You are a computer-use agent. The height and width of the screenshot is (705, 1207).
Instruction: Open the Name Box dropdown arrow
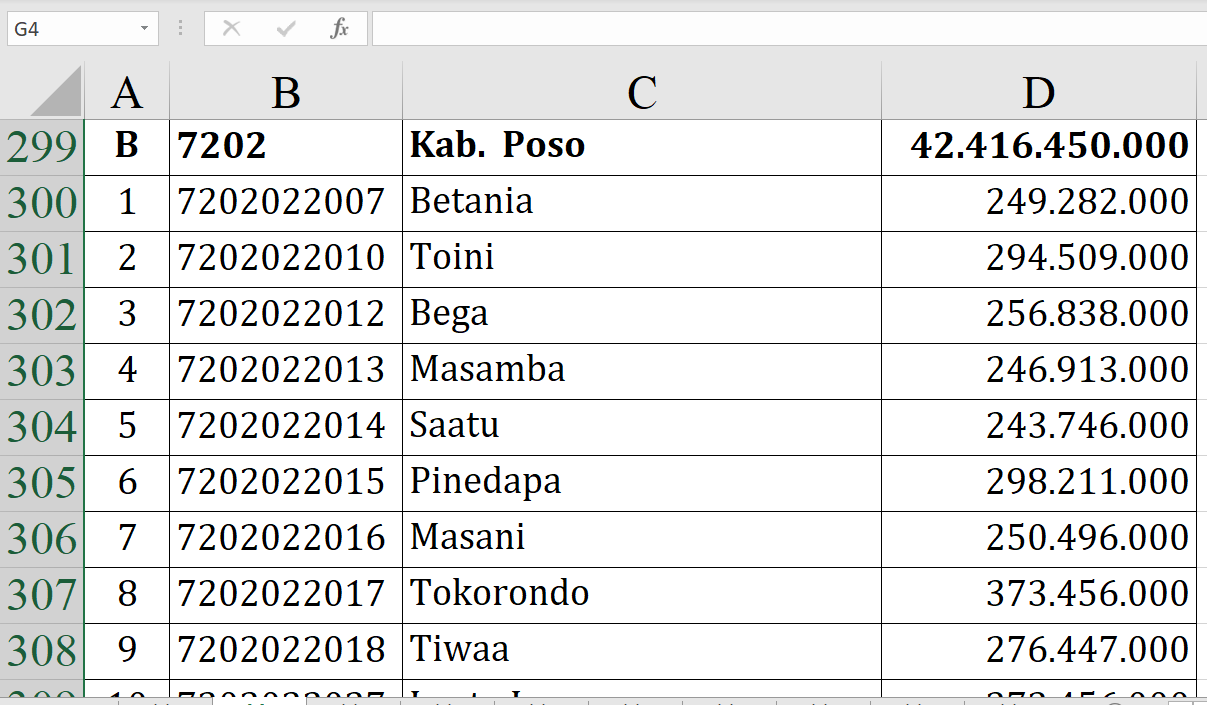[145, 29]
